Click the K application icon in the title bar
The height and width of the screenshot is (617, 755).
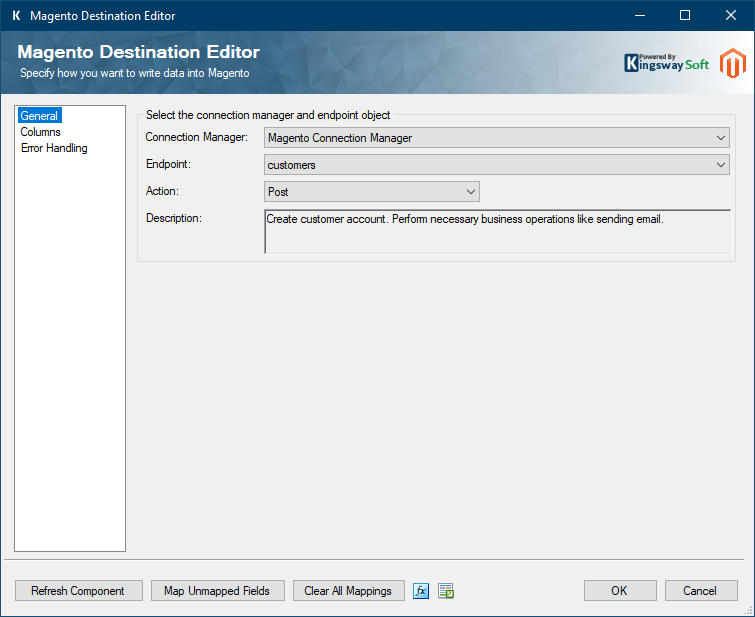click(16, 15)
